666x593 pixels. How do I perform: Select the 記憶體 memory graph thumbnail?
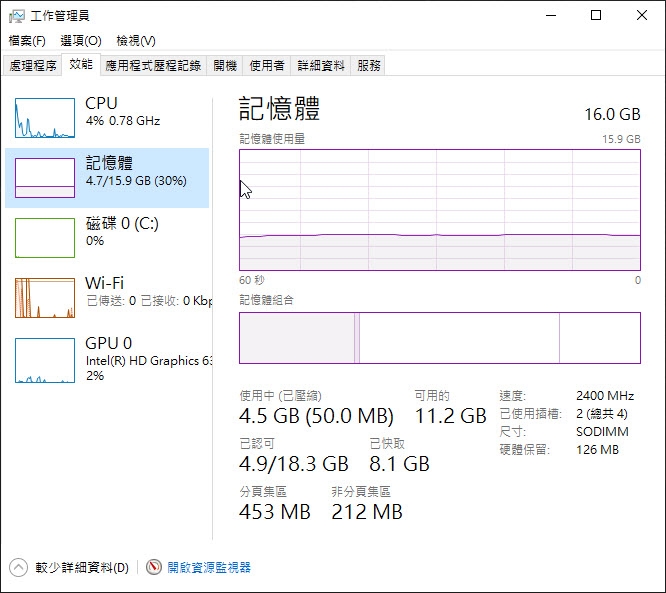click(x=45, y=178)
